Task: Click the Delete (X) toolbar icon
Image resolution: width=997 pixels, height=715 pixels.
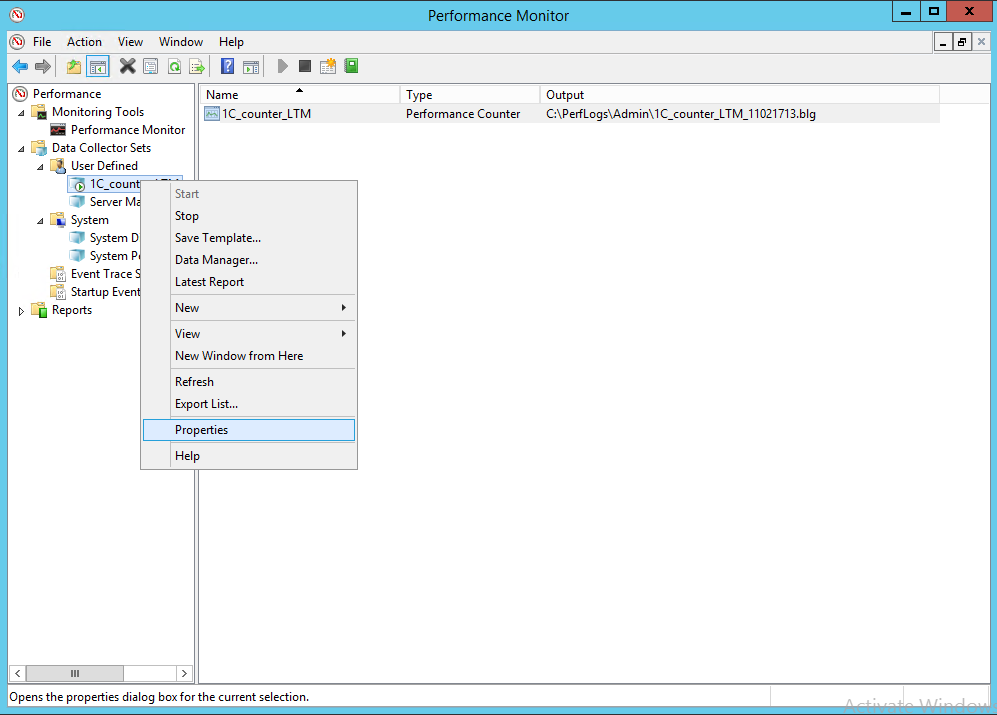Action: coord(127,67)
